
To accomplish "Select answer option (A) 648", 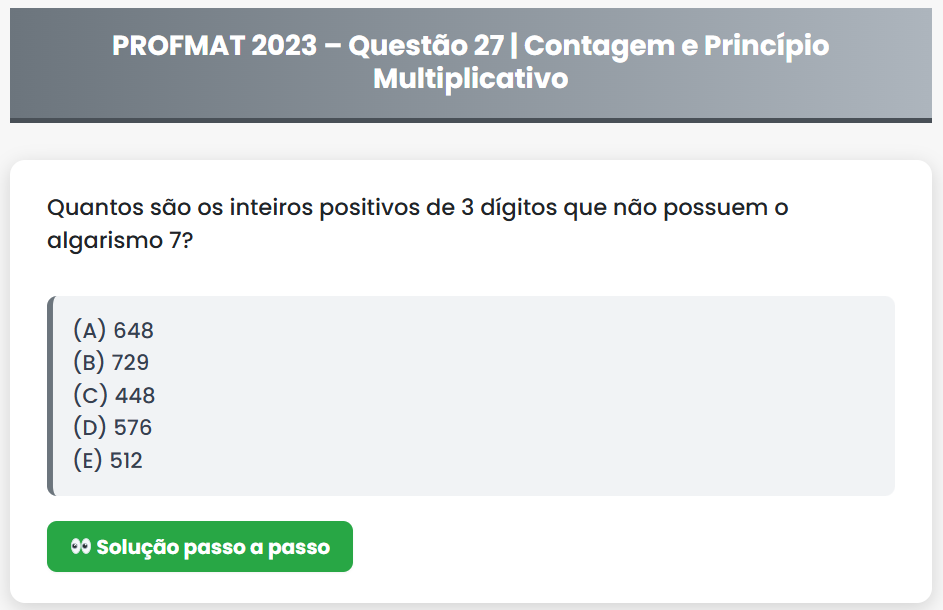I will (113, 330).
